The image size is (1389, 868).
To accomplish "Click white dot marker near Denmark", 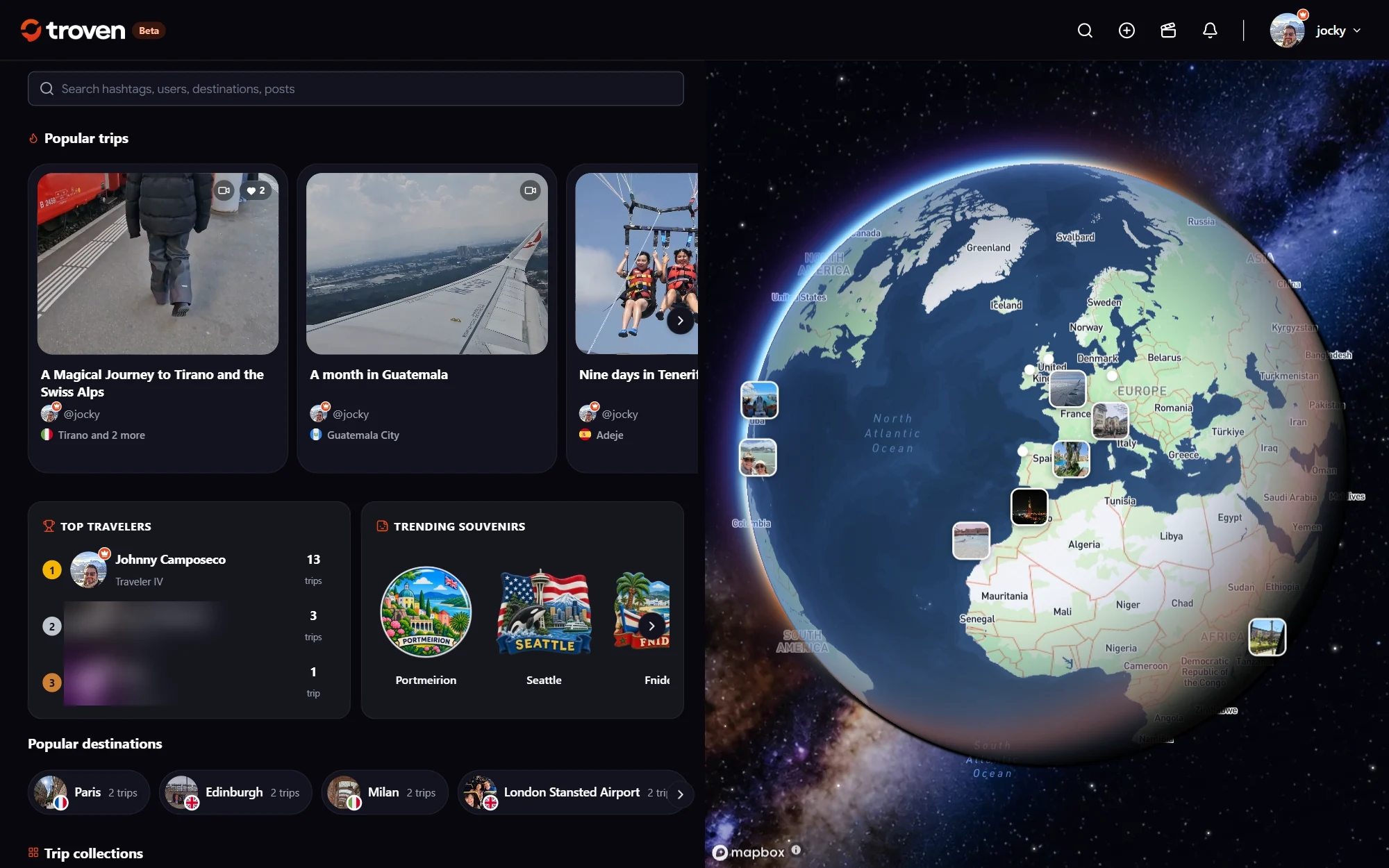I will [x=1112, y=376].
